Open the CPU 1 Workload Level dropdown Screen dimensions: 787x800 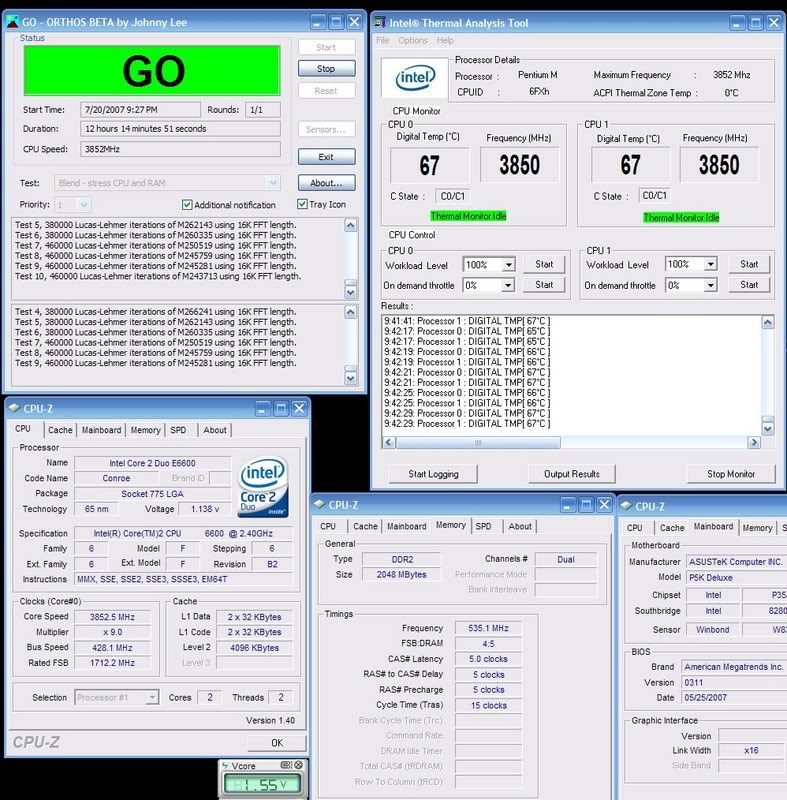[x=710, y=264]
